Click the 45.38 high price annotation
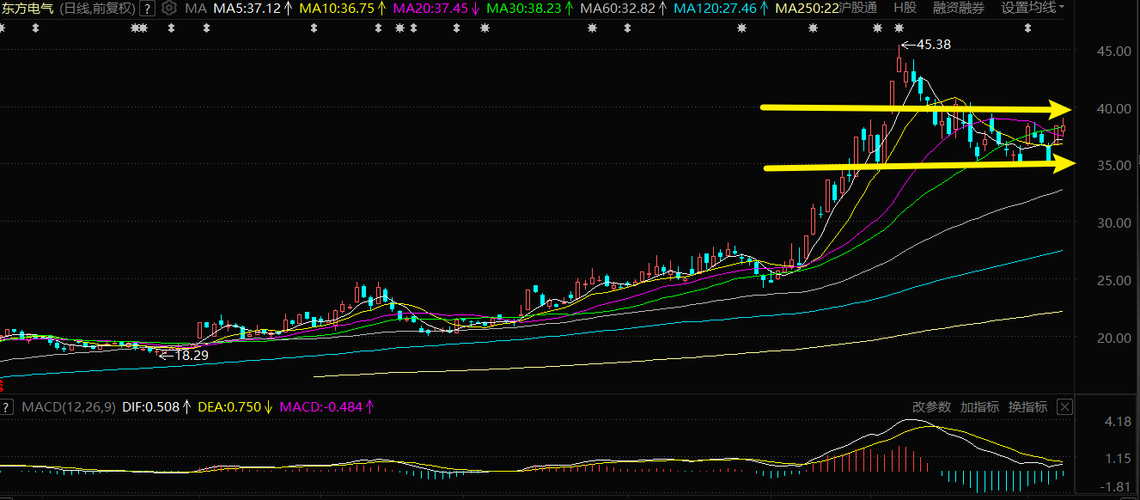Image resolution: width=1140 pixels, height=500 pixels. [x=933, y=44]
